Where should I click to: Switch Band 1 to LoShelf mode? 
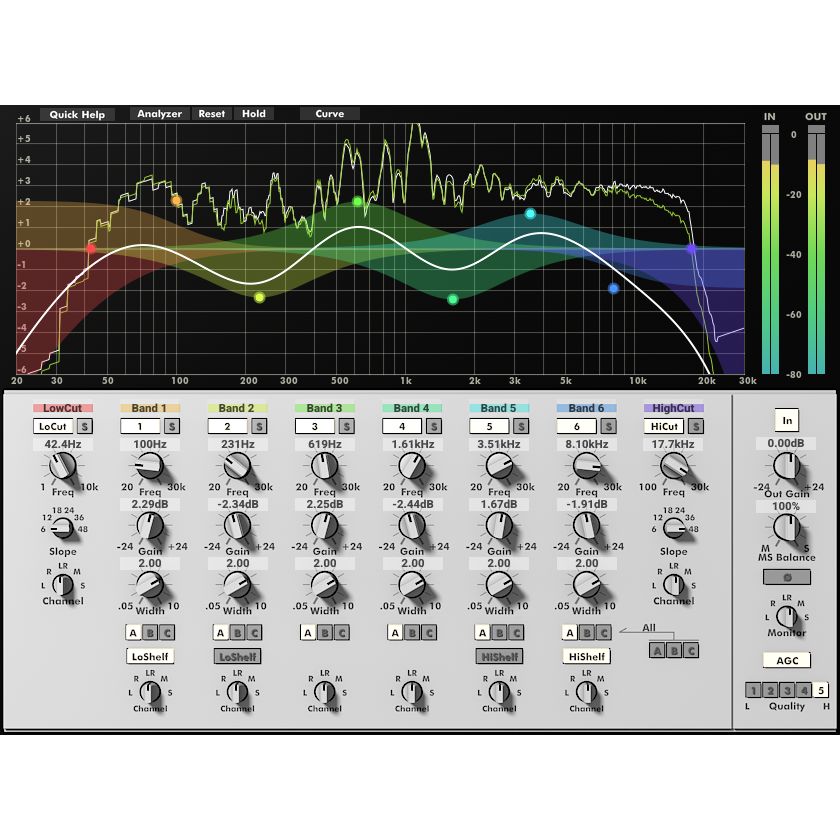pyautogui.click(x=149, y=656)
